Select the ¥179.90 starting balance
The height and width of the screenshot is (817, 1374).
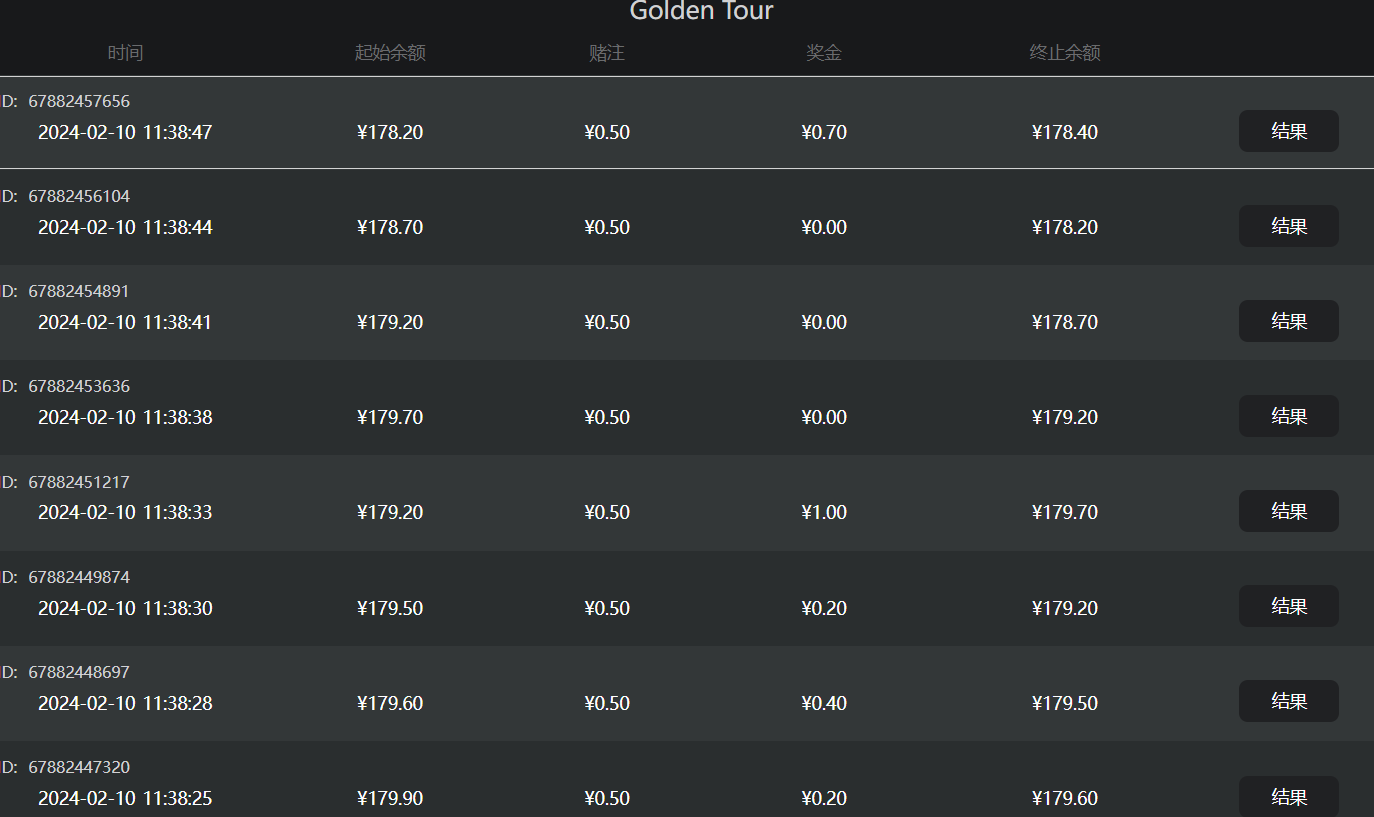click(390, 798)
